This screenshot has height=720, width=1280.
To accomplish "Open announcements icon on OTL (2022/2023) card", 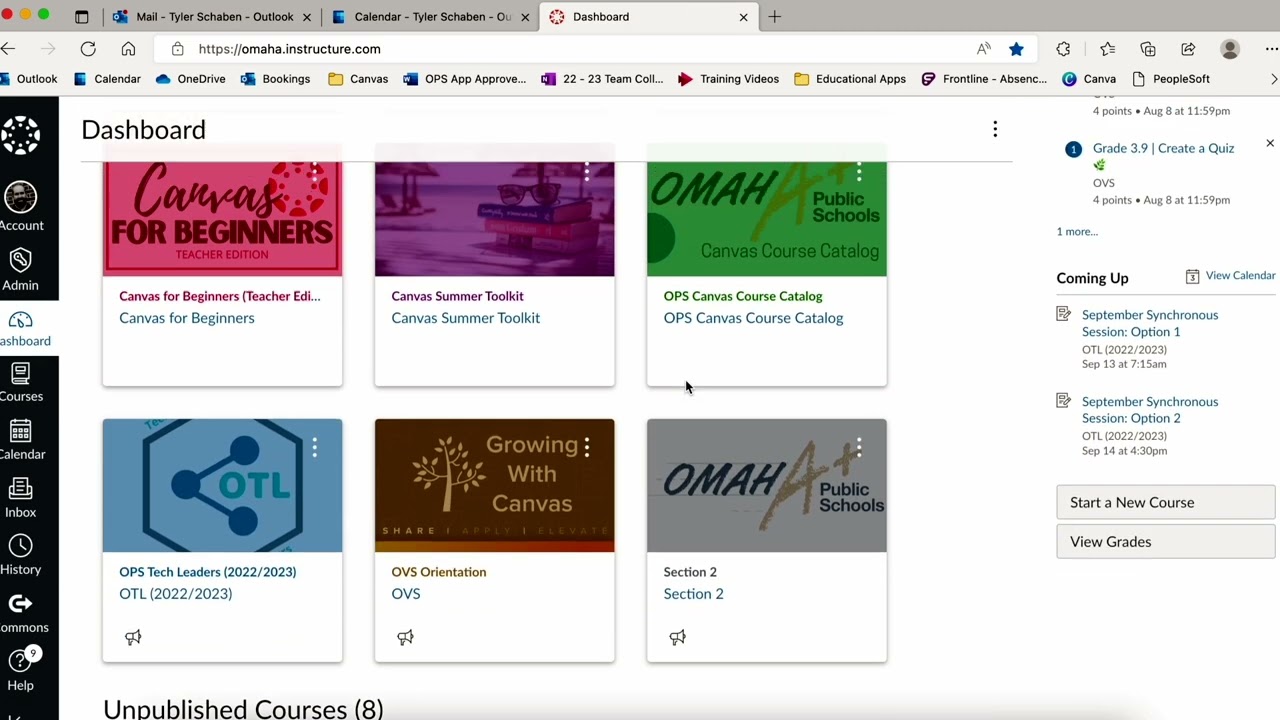I will (133, 637).
